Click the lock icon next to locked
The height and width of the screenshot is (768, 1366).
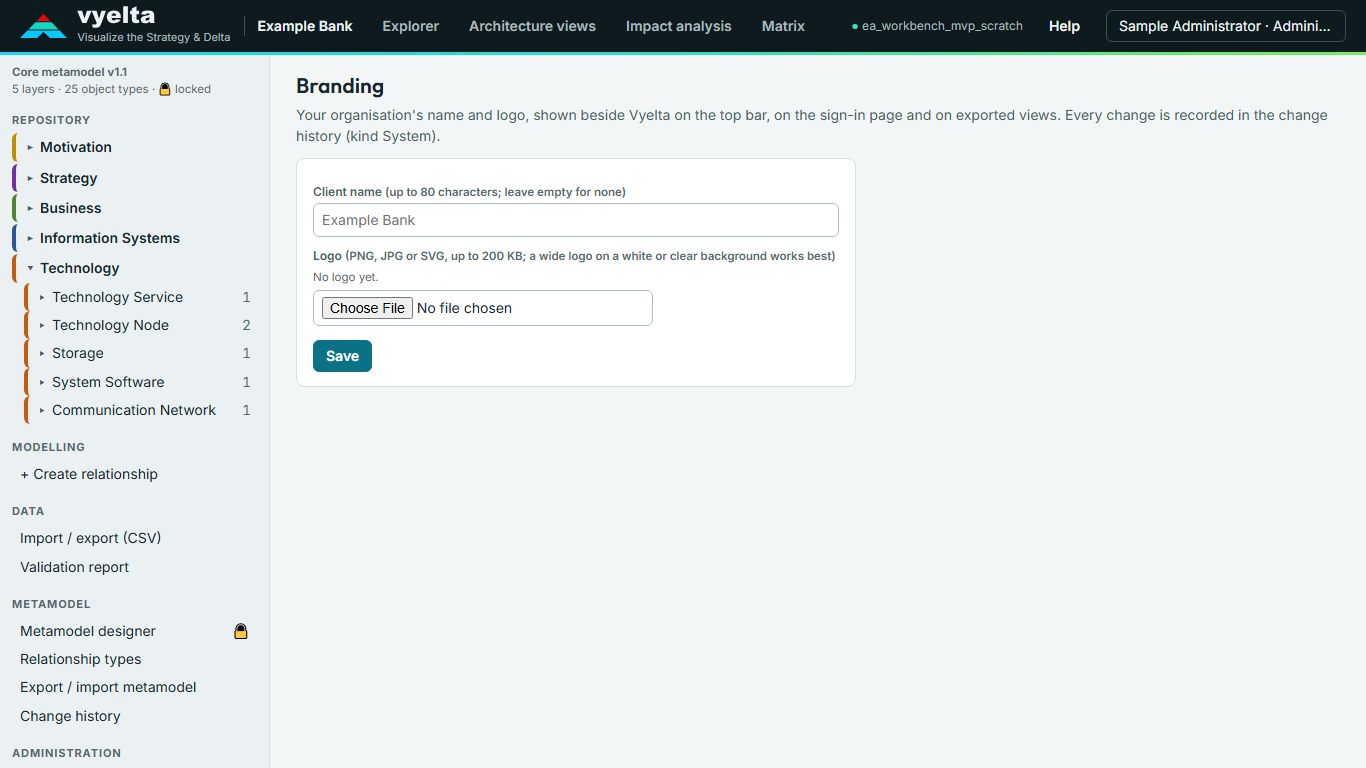pos(165,89)
